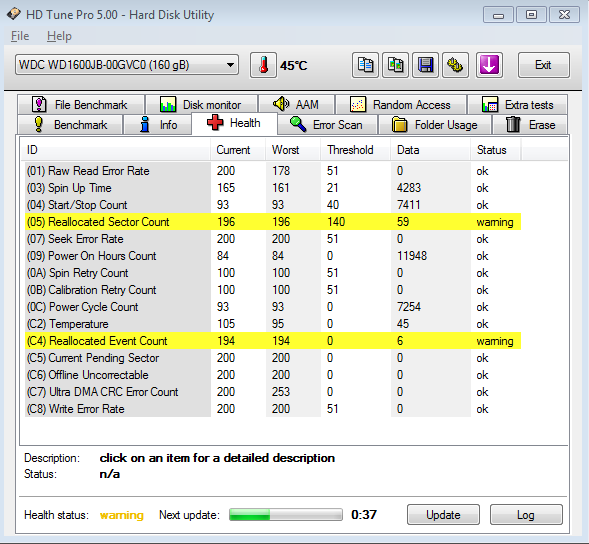This screenshot has height=544, width=589.
Task: Click the orange warning health status text
Action: (122, 515)
